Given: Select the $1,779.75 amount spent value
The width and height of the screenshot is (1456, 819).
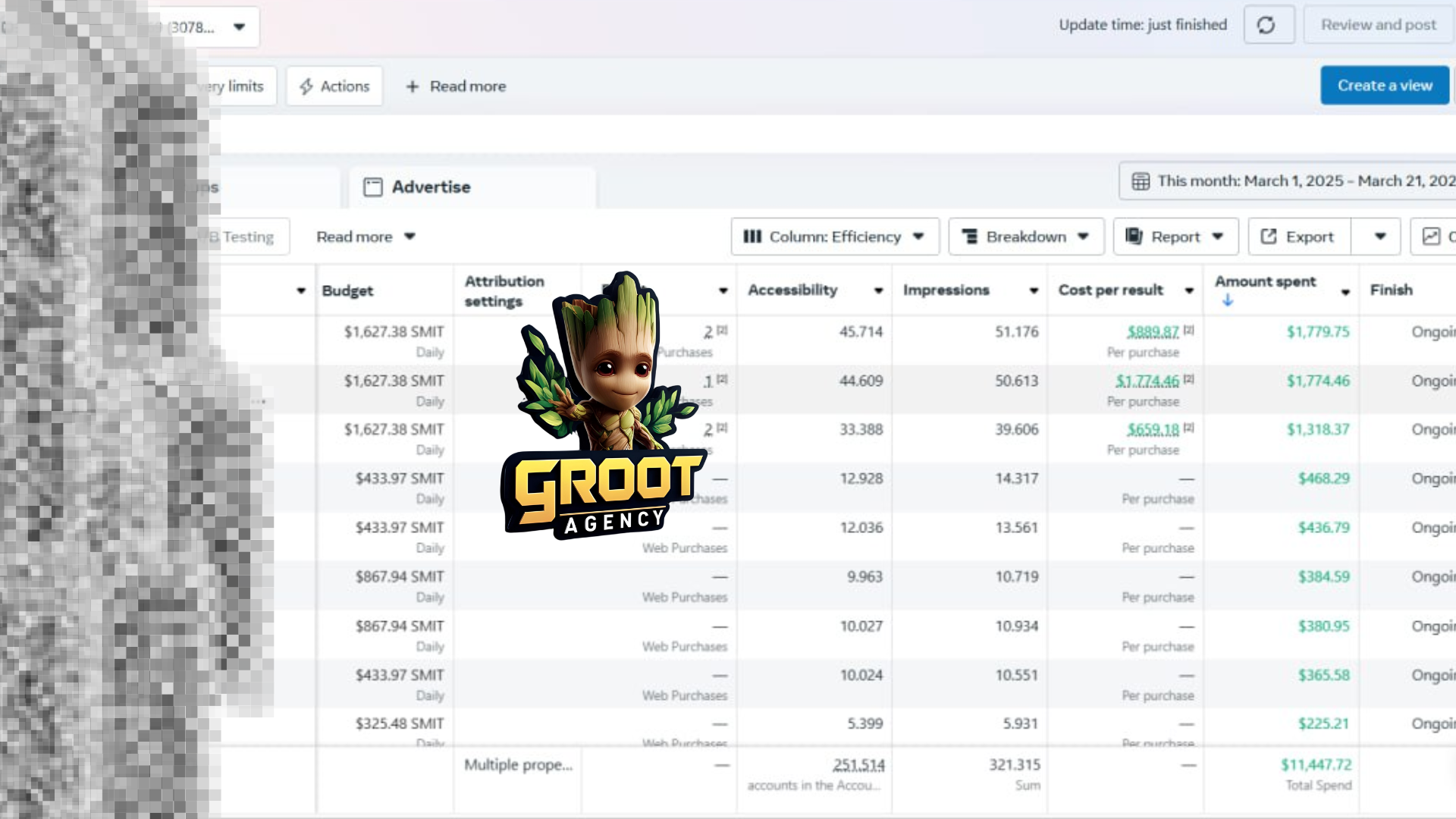Looking at the screenshot, I should tap(1318, 332).
